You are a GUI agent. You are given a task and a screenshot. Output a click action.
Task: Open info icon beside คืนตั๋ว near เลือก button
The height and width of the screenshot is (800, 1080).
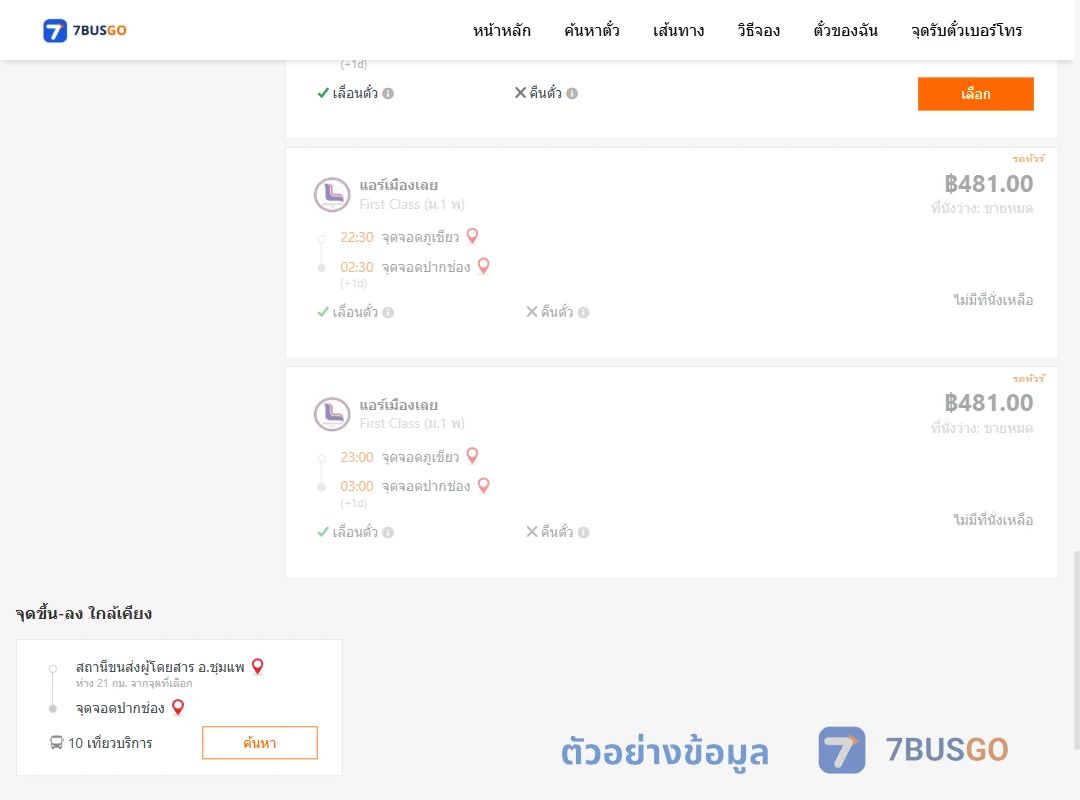pos(572,94)
